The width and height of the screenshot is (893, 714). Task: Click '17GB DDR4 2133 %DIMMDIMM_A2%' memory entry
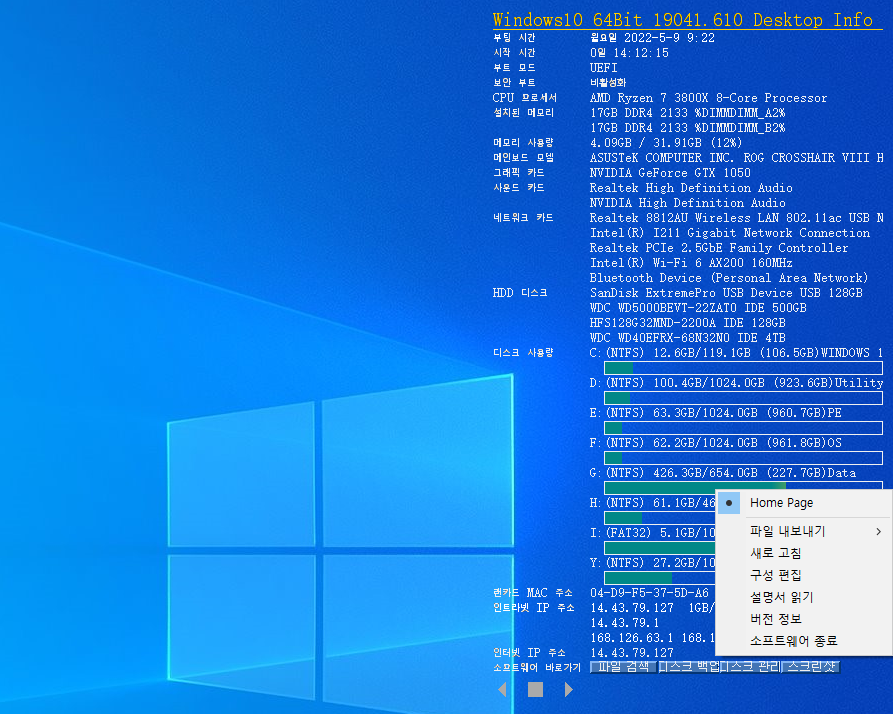688,113
